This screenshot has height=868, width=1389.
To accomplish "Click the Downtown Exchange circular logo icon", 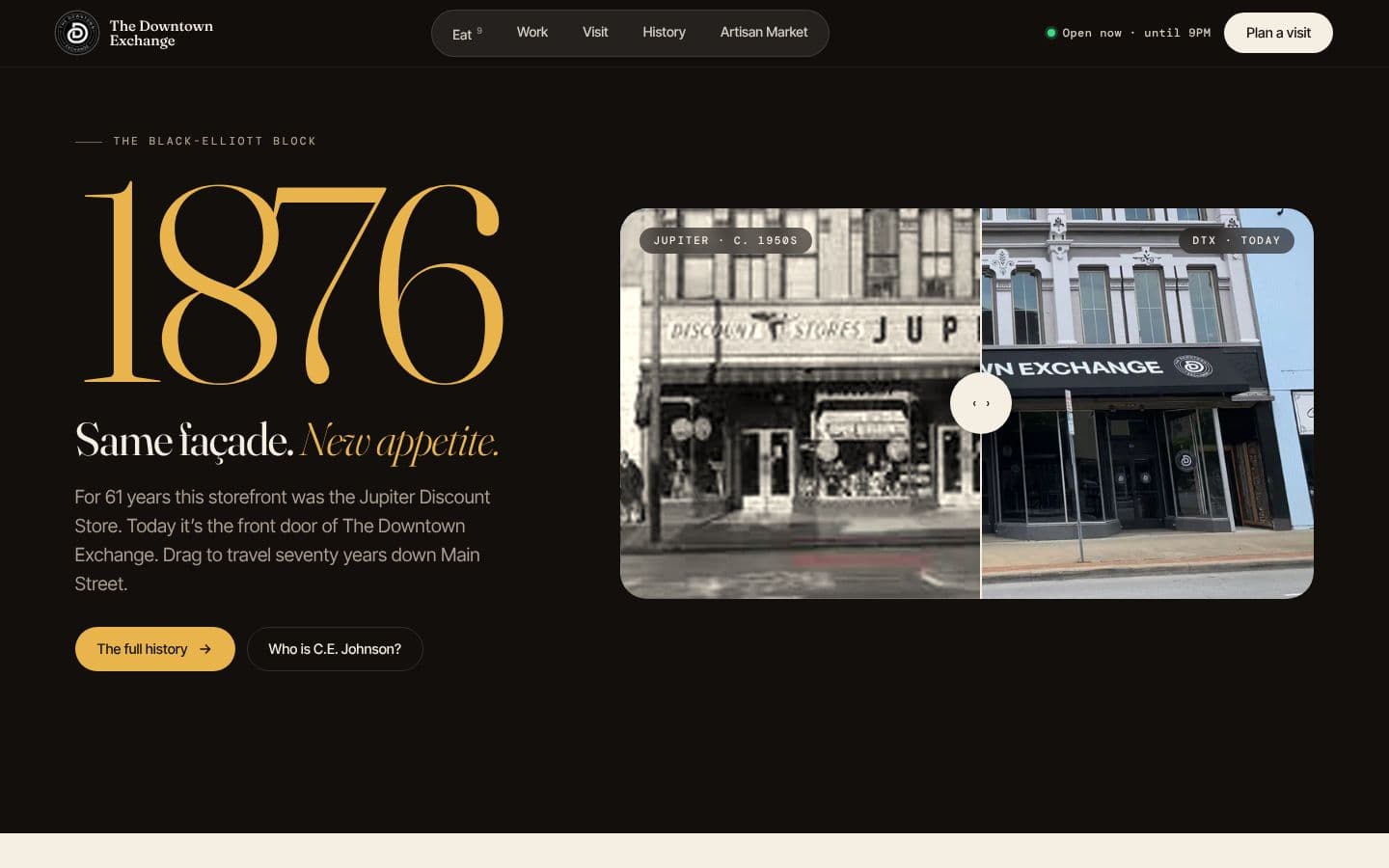I will click(77, 33).
